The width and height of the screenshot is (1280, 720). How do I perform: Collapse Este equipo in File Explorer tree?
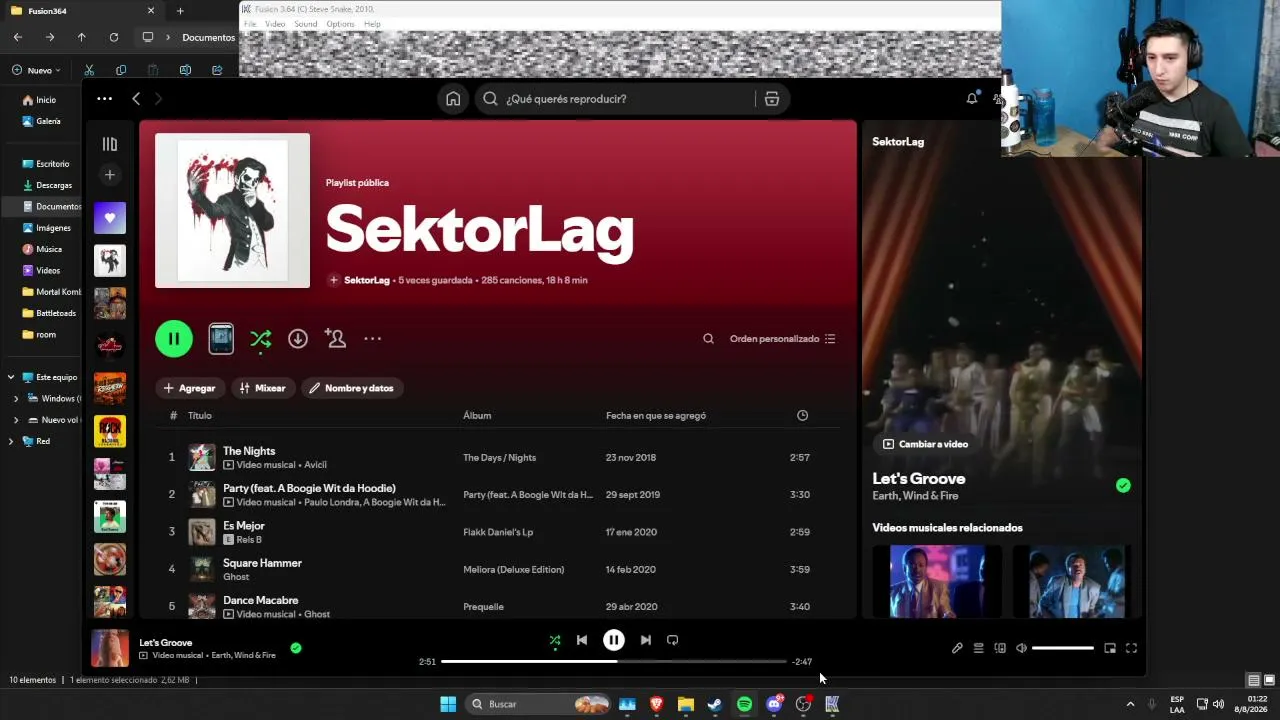click(11, 377)
